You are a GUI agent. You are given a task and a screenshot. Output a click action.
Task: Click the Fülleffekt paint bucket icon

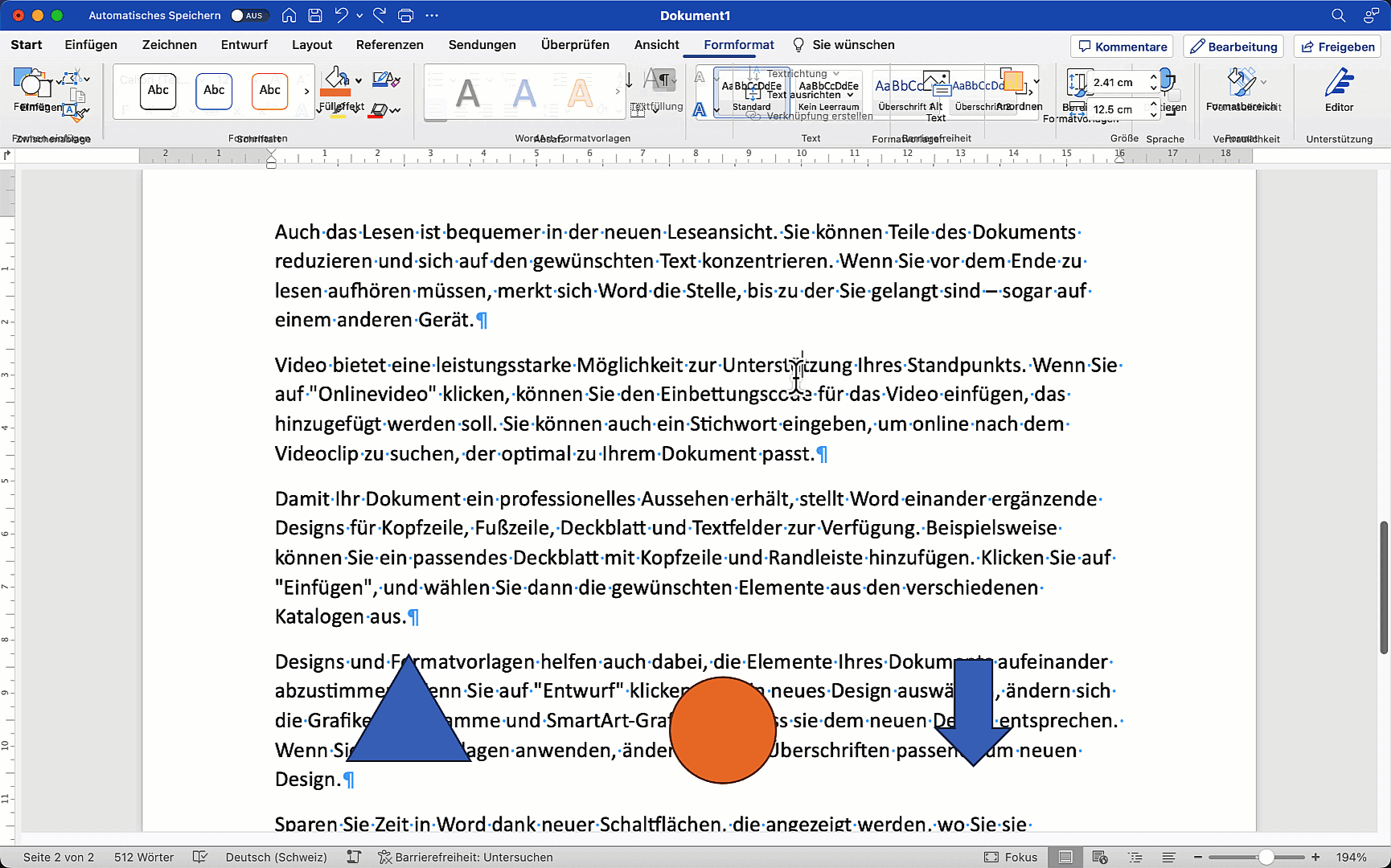click(336, 81)
